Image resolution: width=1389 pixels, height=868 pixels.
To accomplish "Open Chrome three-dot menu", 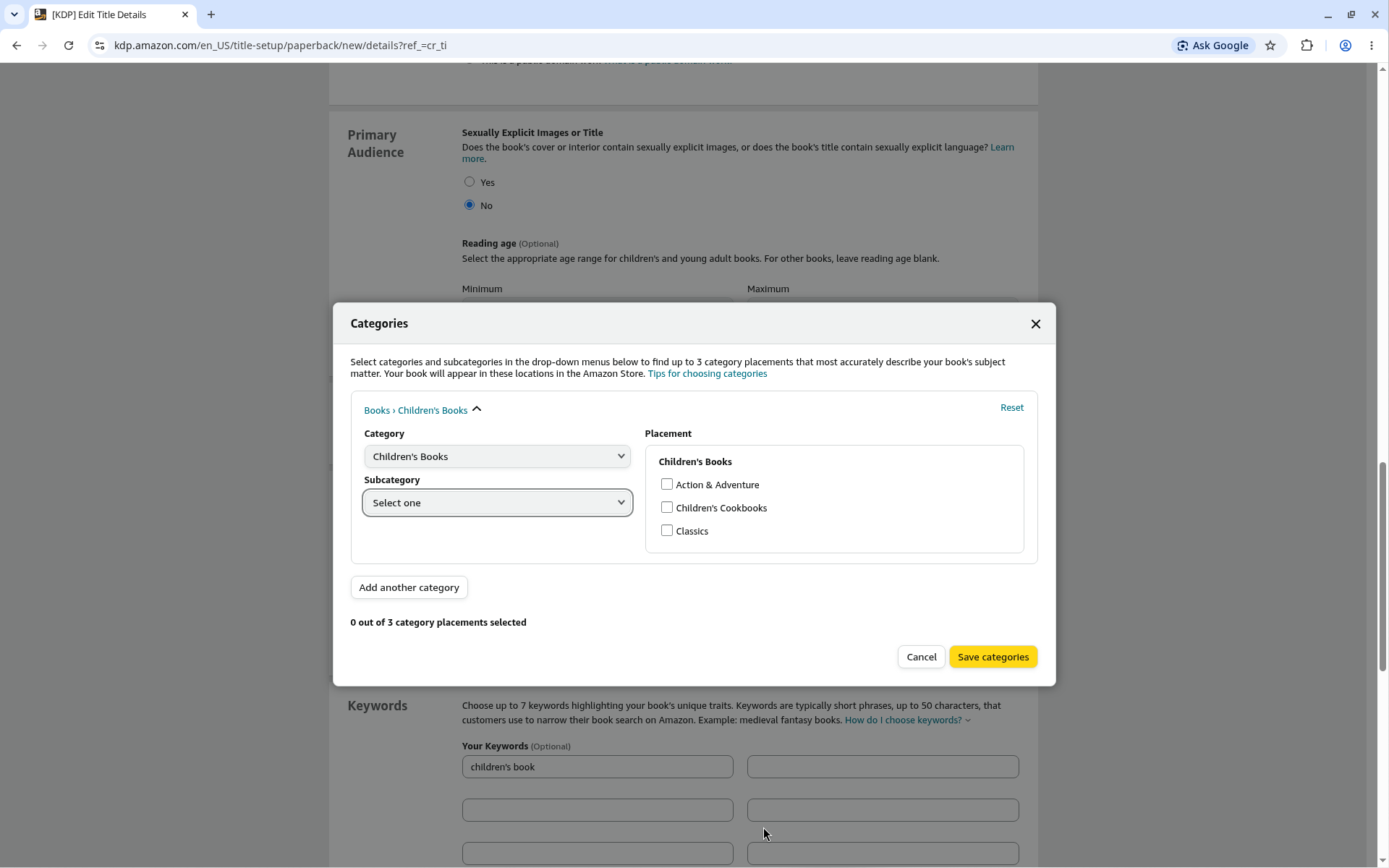I will coord(1372,46).
